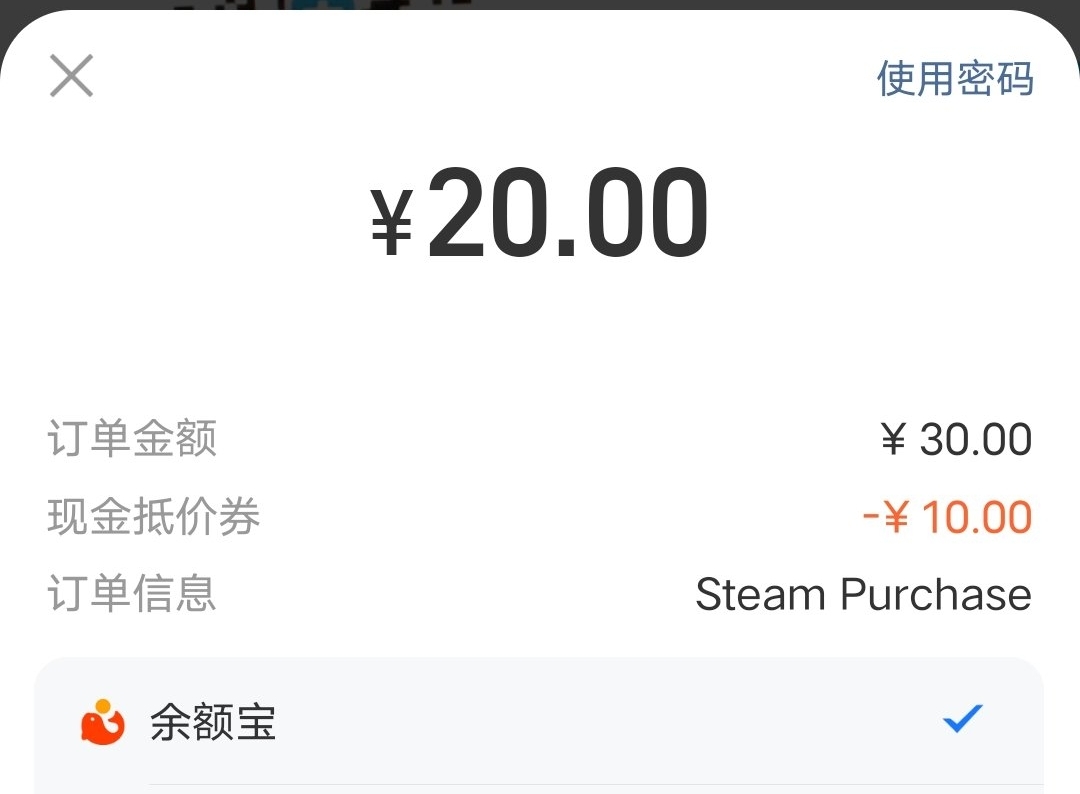Screen dimensions: 1080x794
Task: Click the 余额宝 payment method label
Action: coord(213,722)
